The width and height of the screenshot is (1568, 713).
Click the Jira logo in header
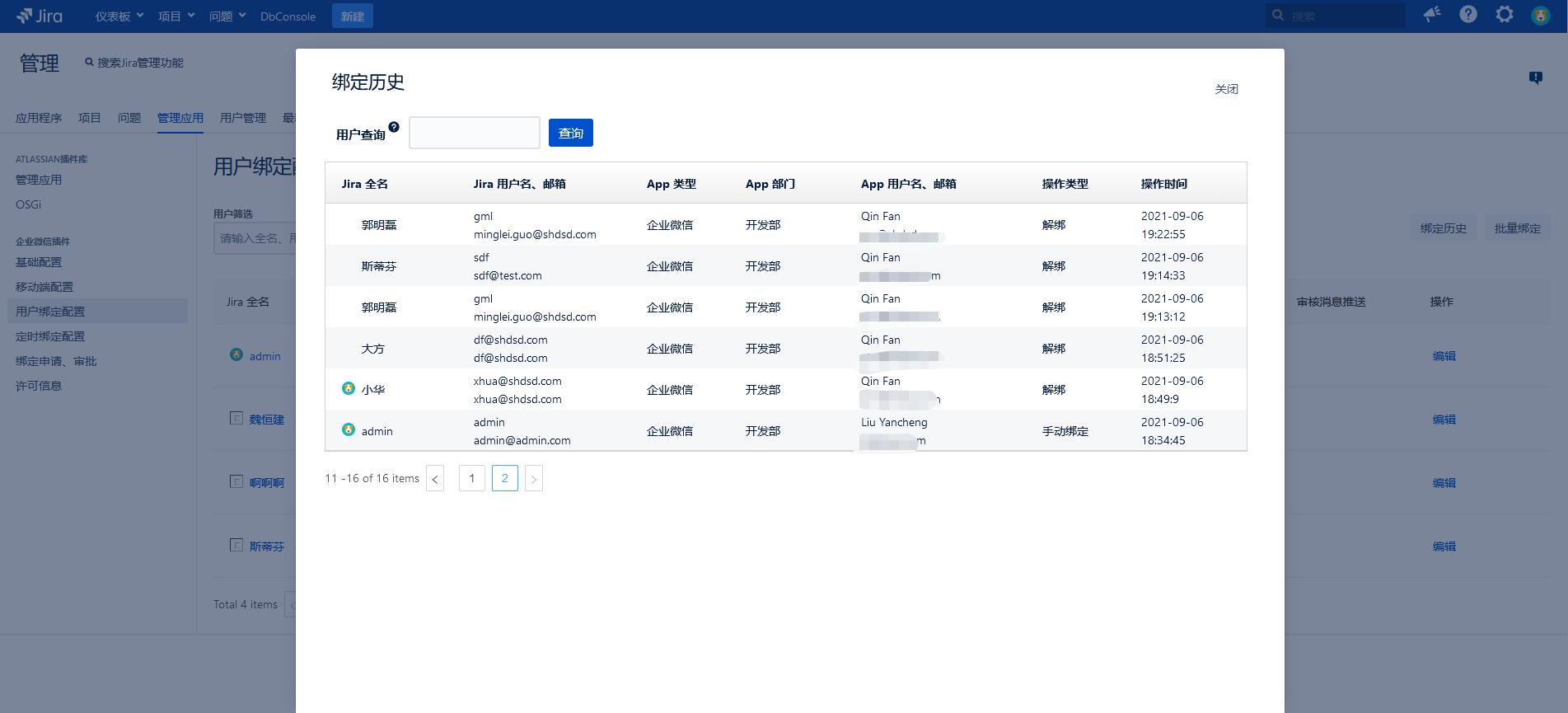point(40,16)
